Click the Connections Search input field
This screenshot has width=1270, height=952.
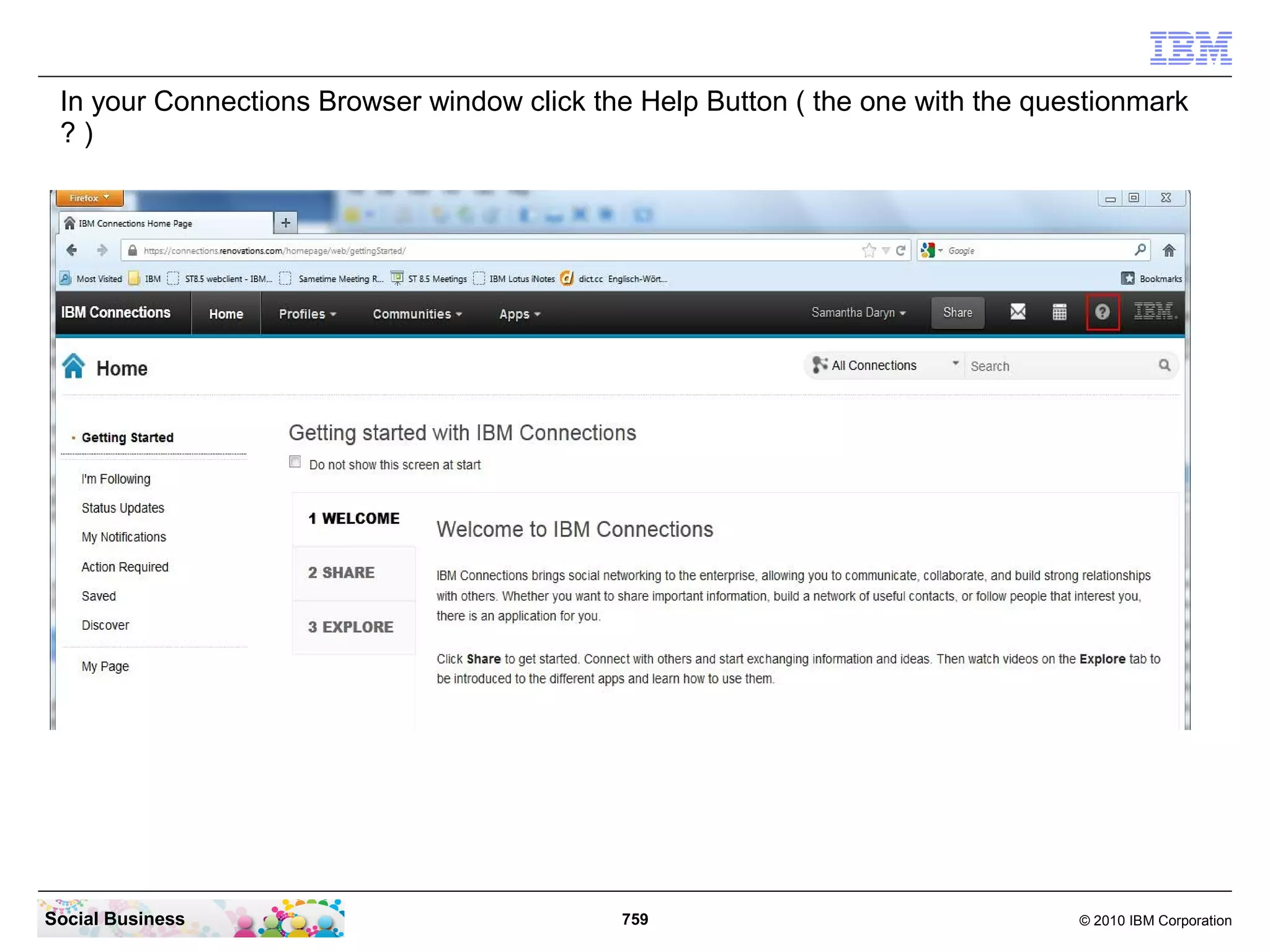[x=1062, y=366]
